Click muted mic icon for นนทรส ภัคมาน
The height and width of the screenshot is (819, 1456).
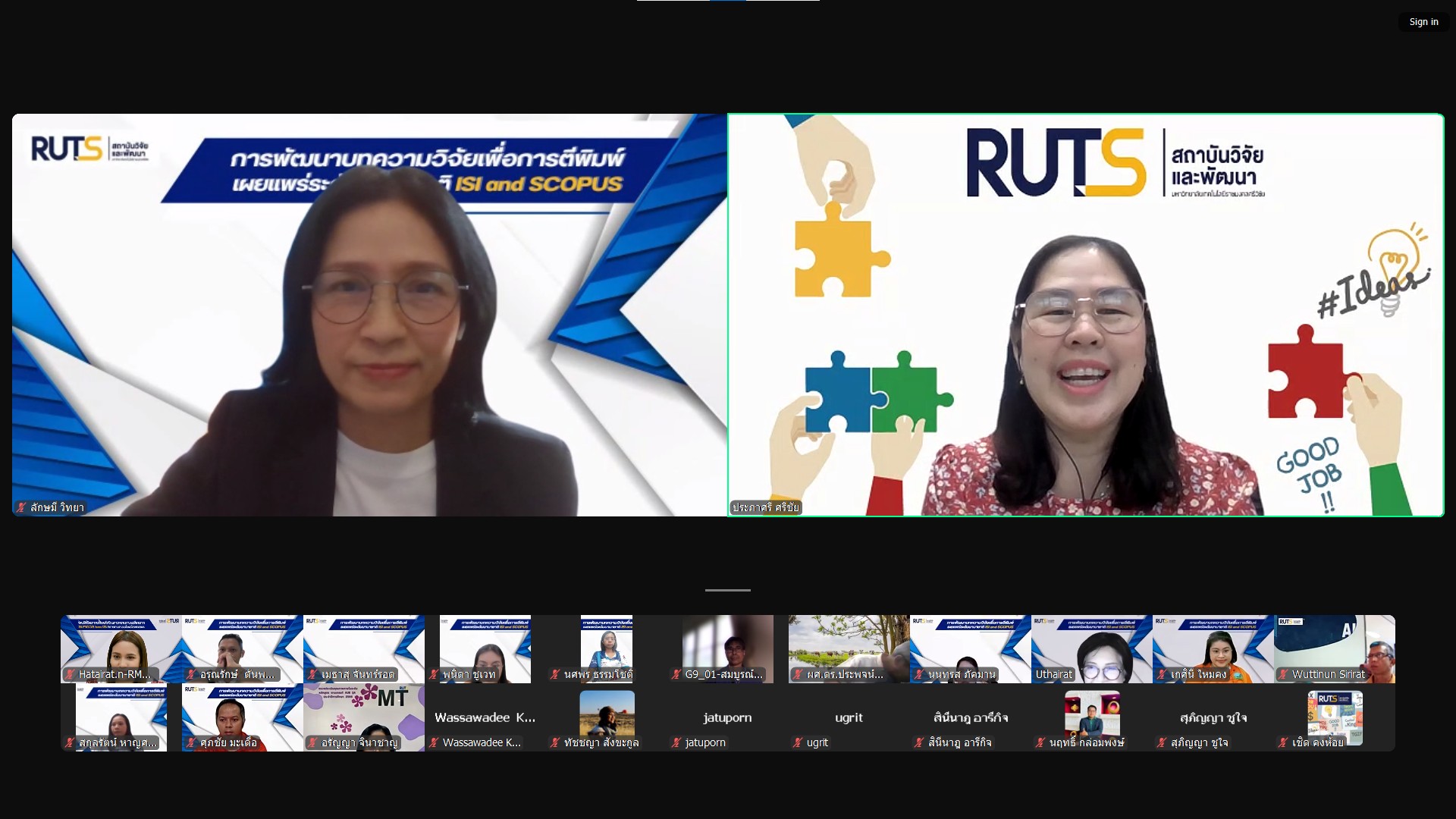tap(919, 674)
